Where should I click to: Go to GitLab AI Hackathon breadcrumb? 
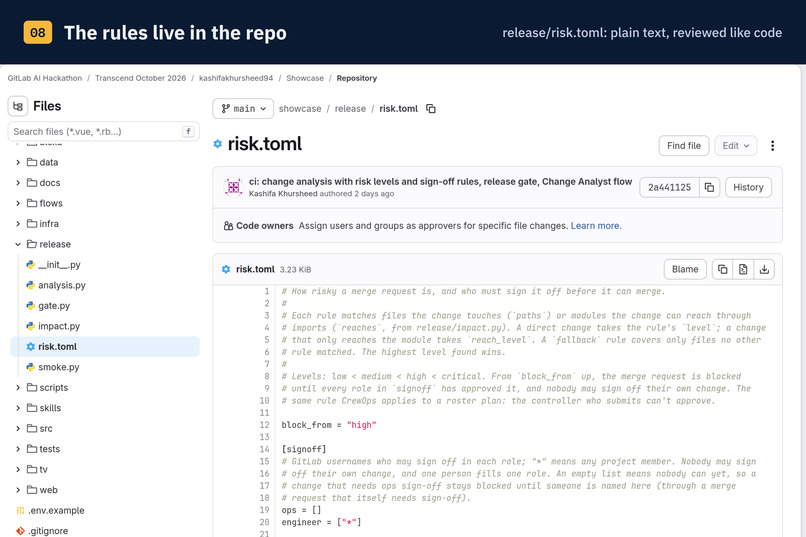(45, 78)
